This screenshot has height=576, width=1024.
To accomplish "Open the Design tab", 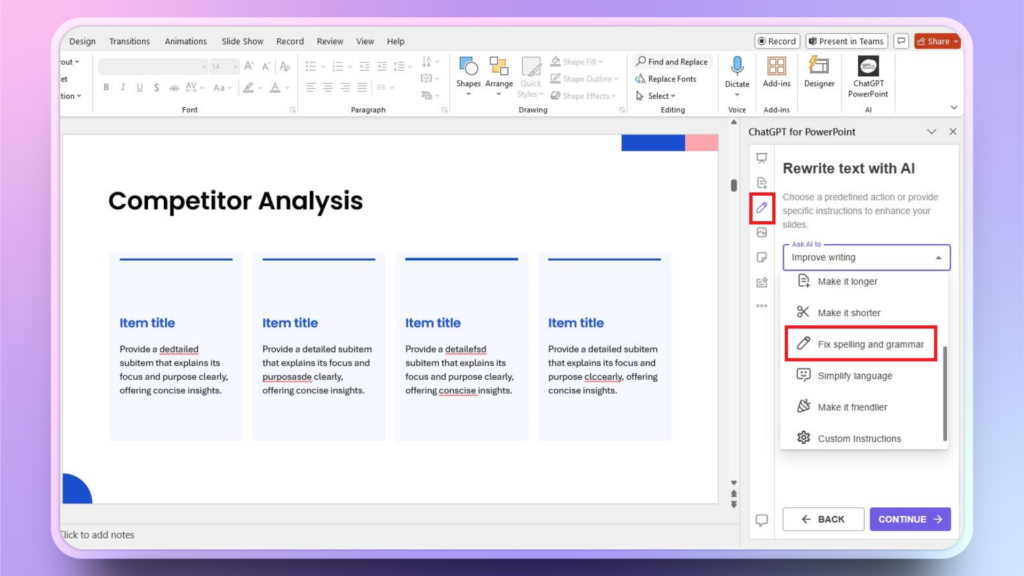I will pos(82,41).
